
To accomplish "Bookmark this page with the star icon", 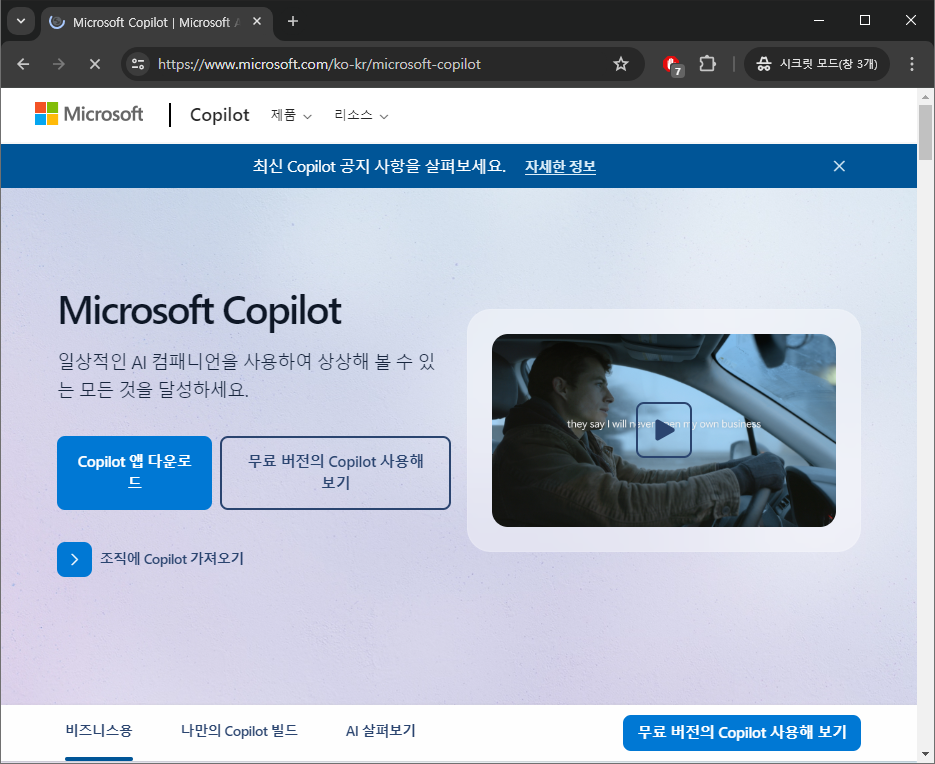I will (621, 64).
